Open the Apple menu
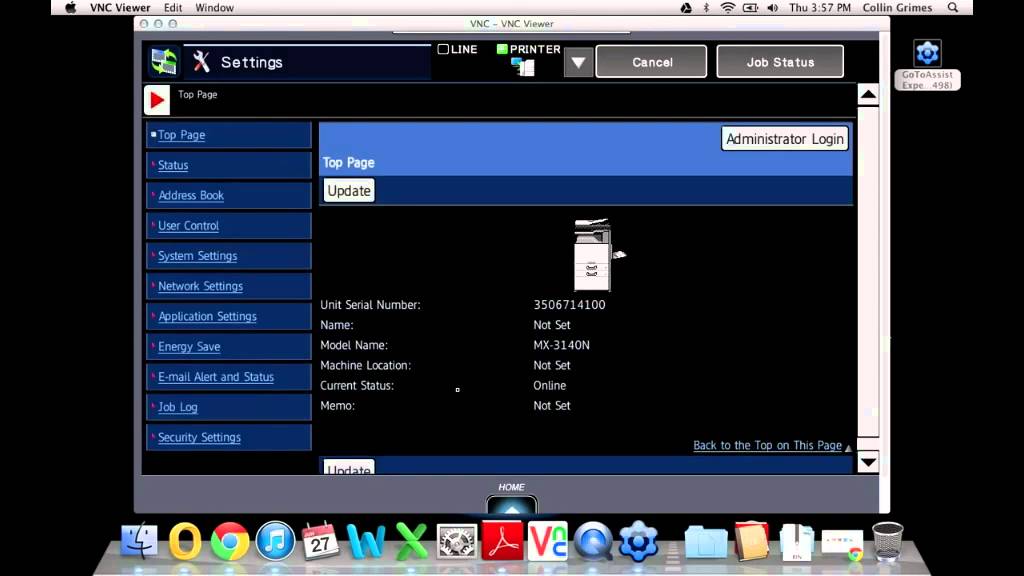This screenshot has width=1024, height=576. coord(71,8)
